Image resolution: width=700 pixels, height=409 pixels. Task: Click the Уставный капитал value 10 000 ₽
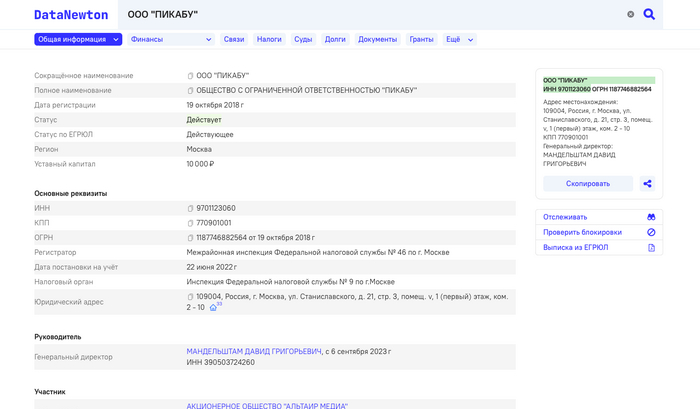click(x=200, y=164)
